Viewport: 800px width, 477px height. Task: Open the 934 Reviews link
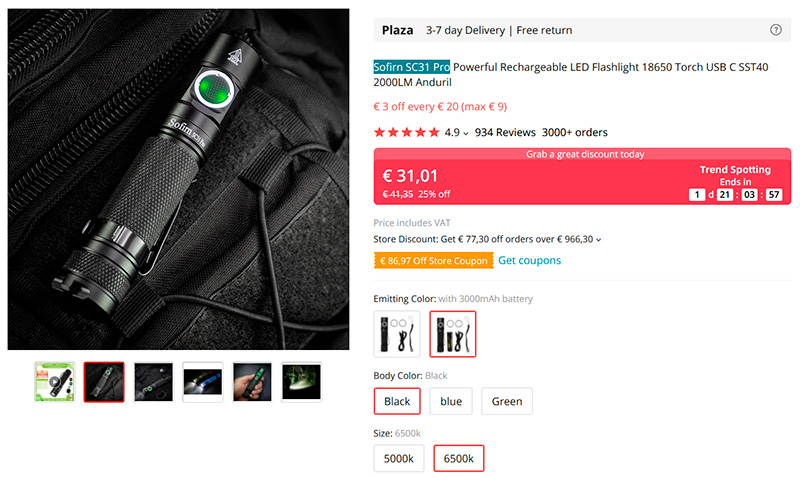pos(505,132)
